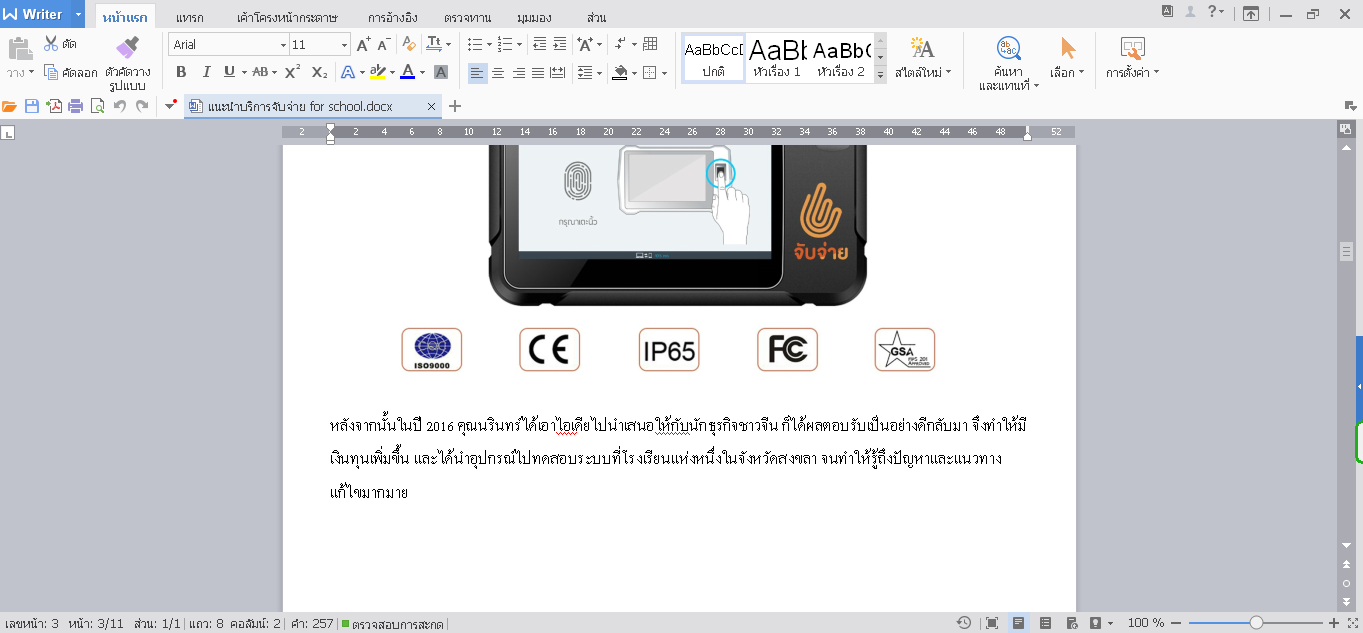Viewport: 1363px width, 633px height.
Task: Align text left
Action: 478,72
